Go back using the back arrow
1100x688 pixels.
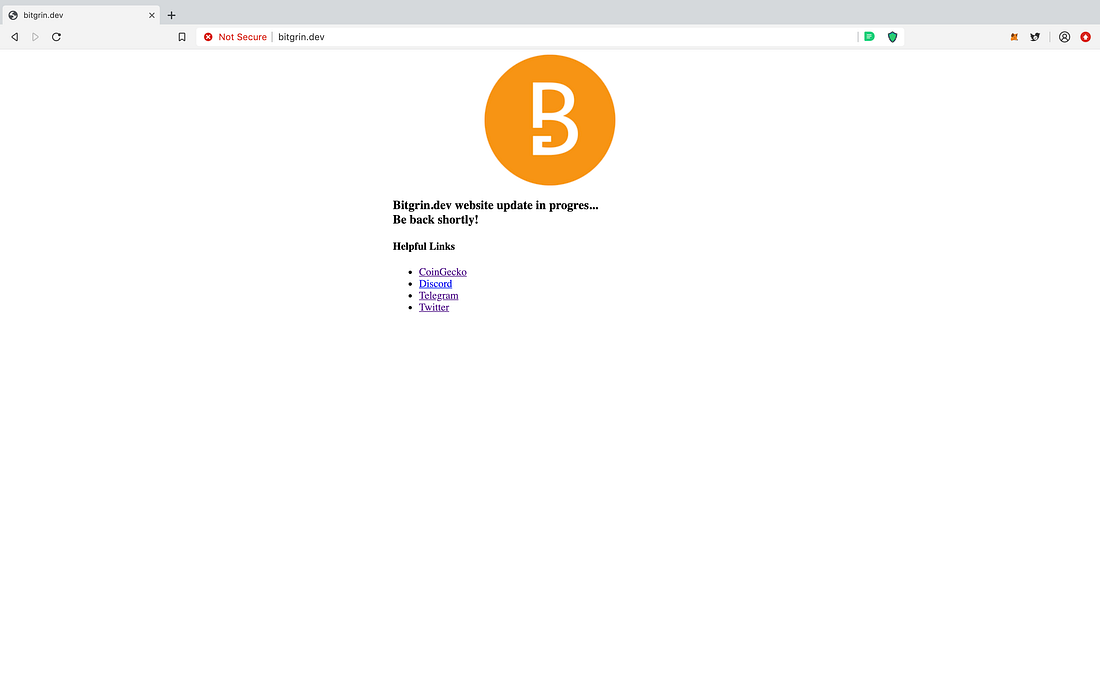coord(15,37)
